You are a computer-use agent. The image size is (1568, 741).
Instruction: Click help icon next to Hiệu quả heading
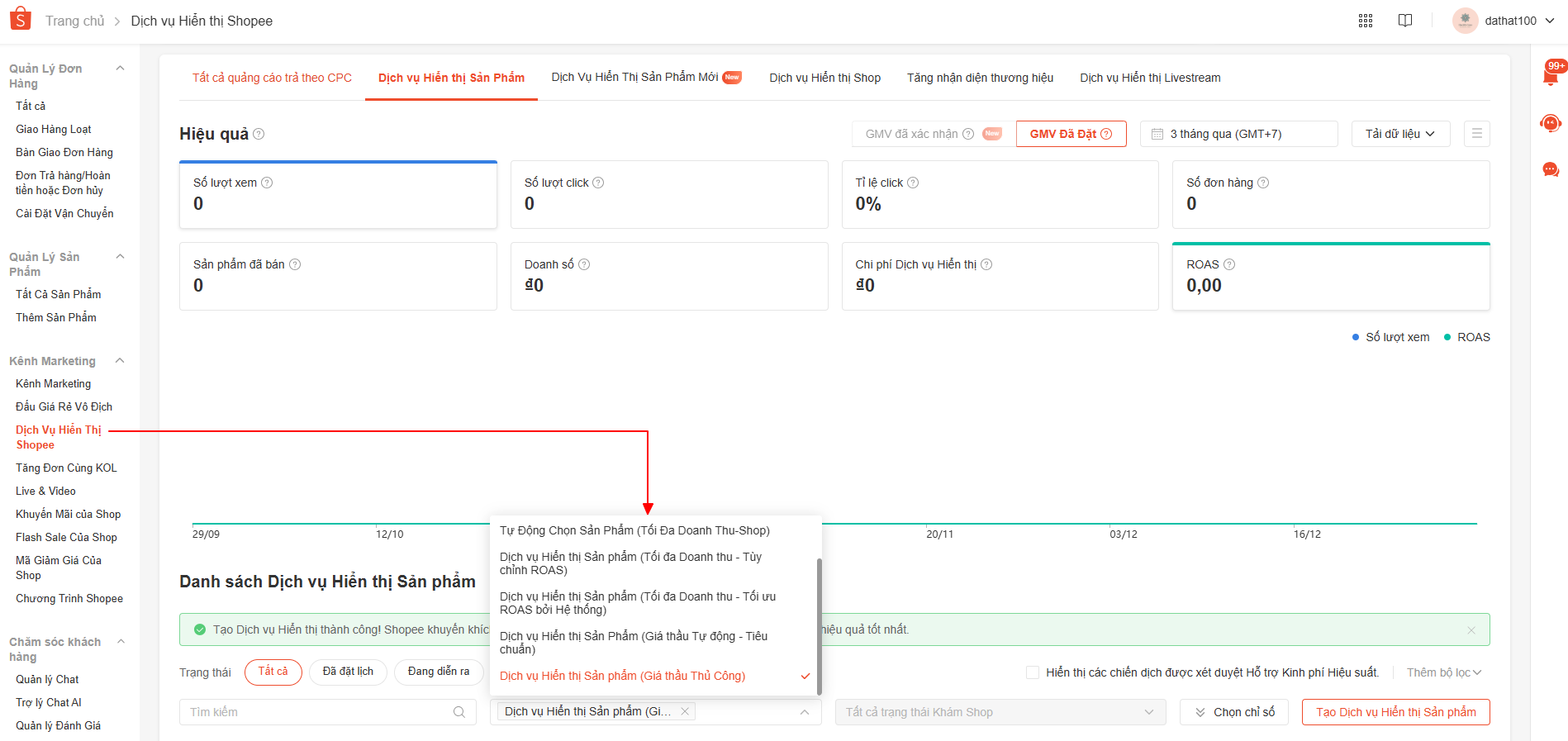coord(259,134)
